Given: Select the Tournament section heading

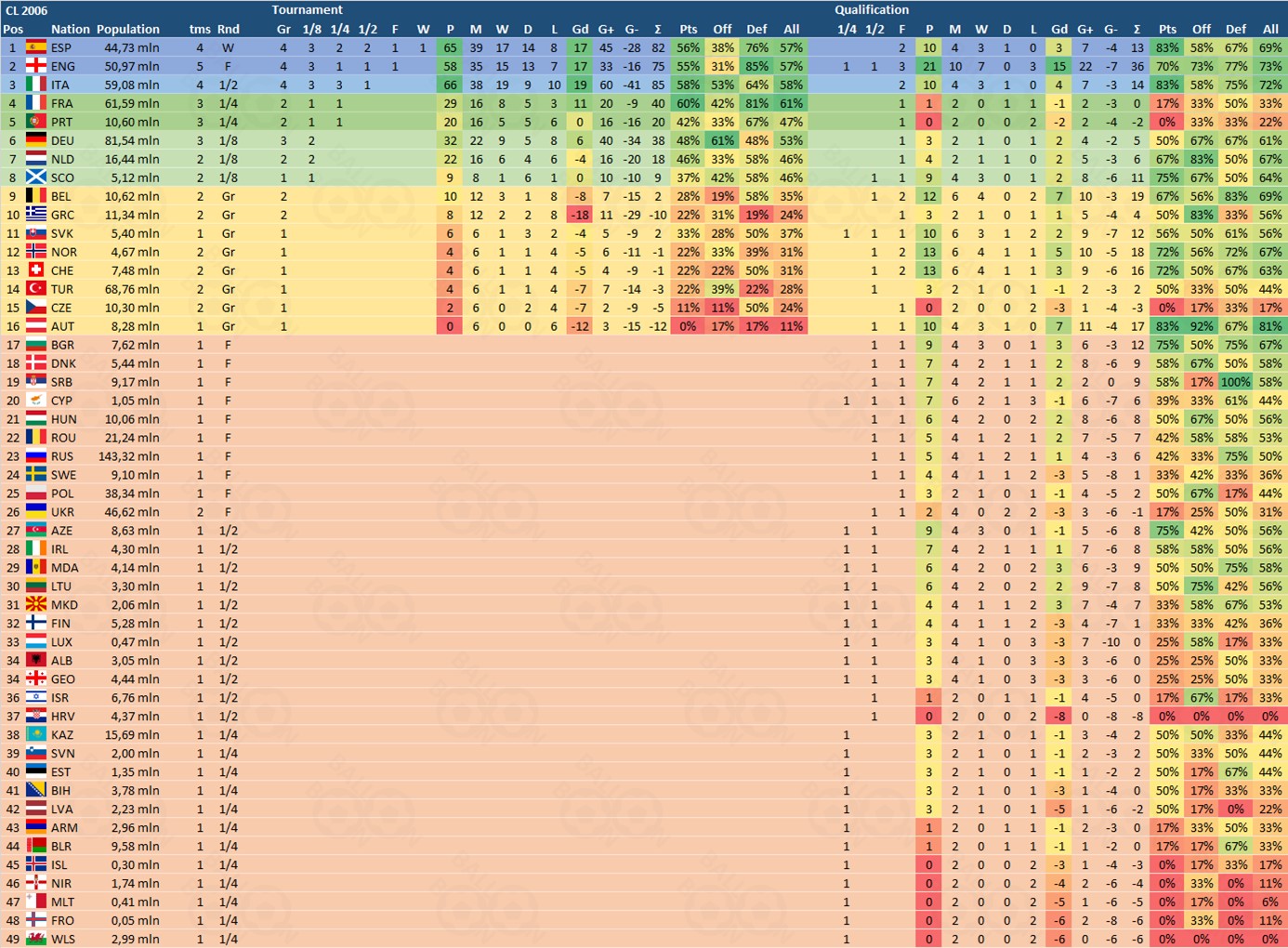Looking at the screenshot, I should coord(307,9).
